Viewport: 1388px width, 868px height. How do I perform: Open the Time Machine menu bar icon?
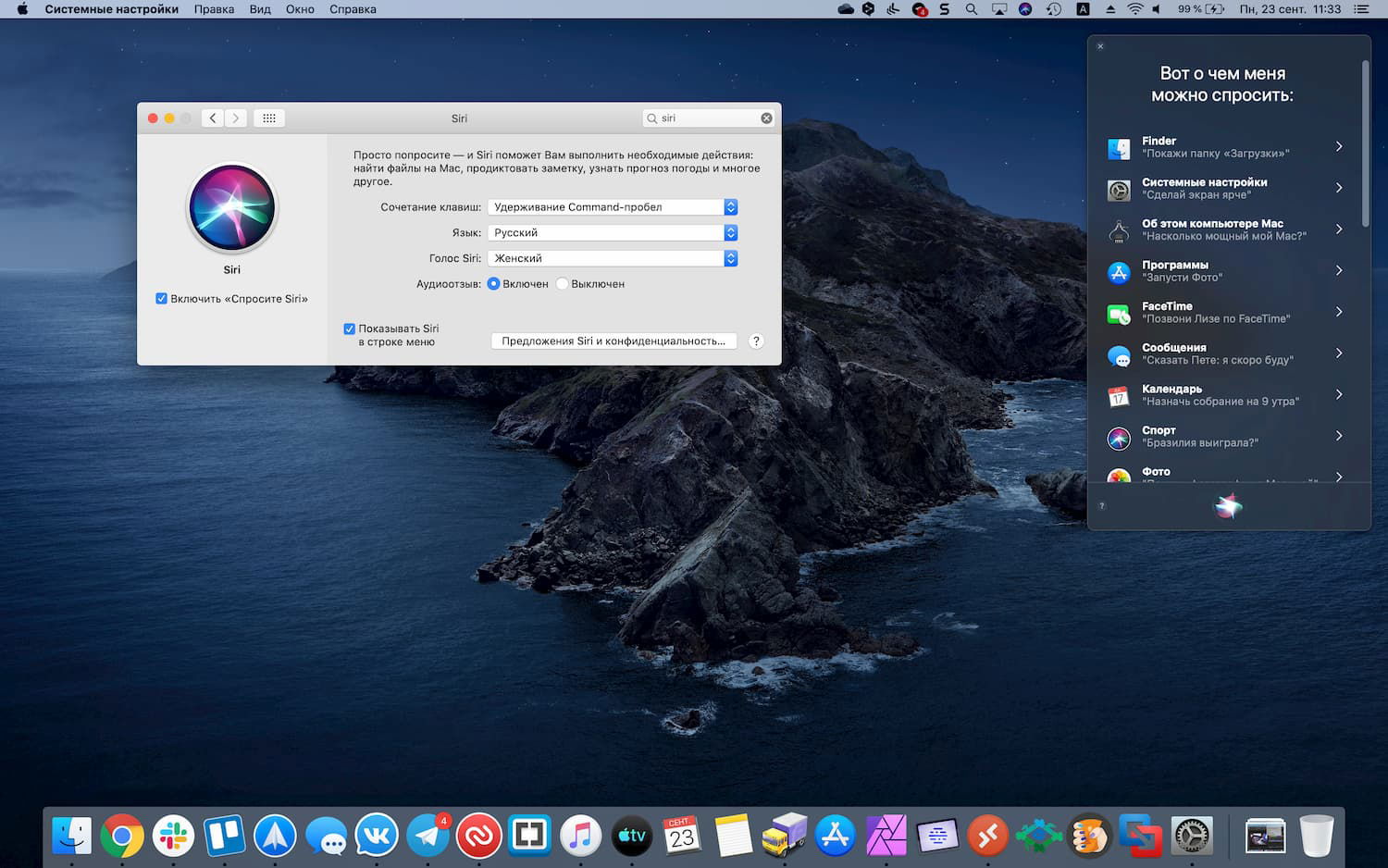point(1052,8)
